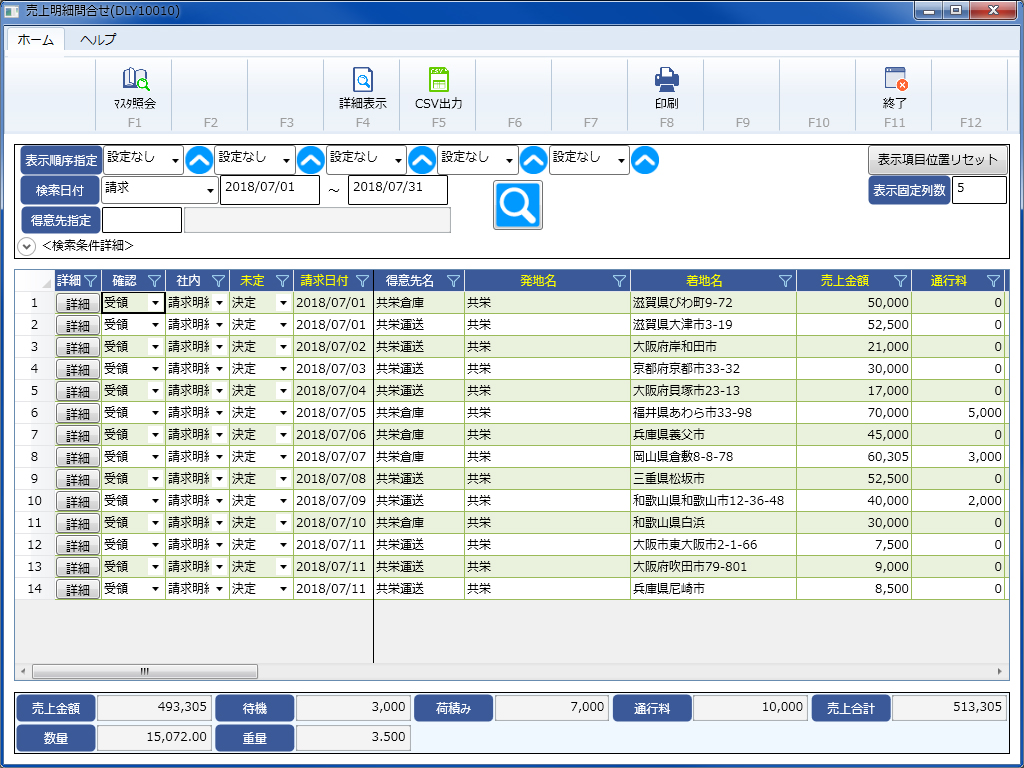Run search with the magnifier button
Viewport: 1024px width, 768px height.
518,205
